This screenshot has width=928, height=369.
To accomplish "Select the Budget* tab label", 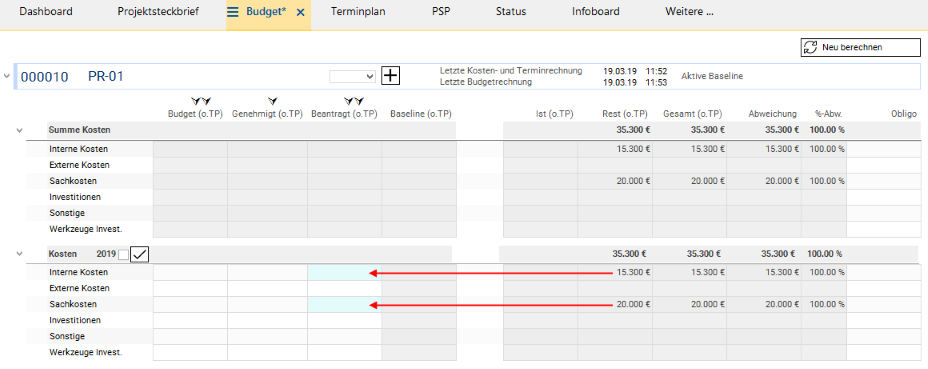I will tap(266, 12).
